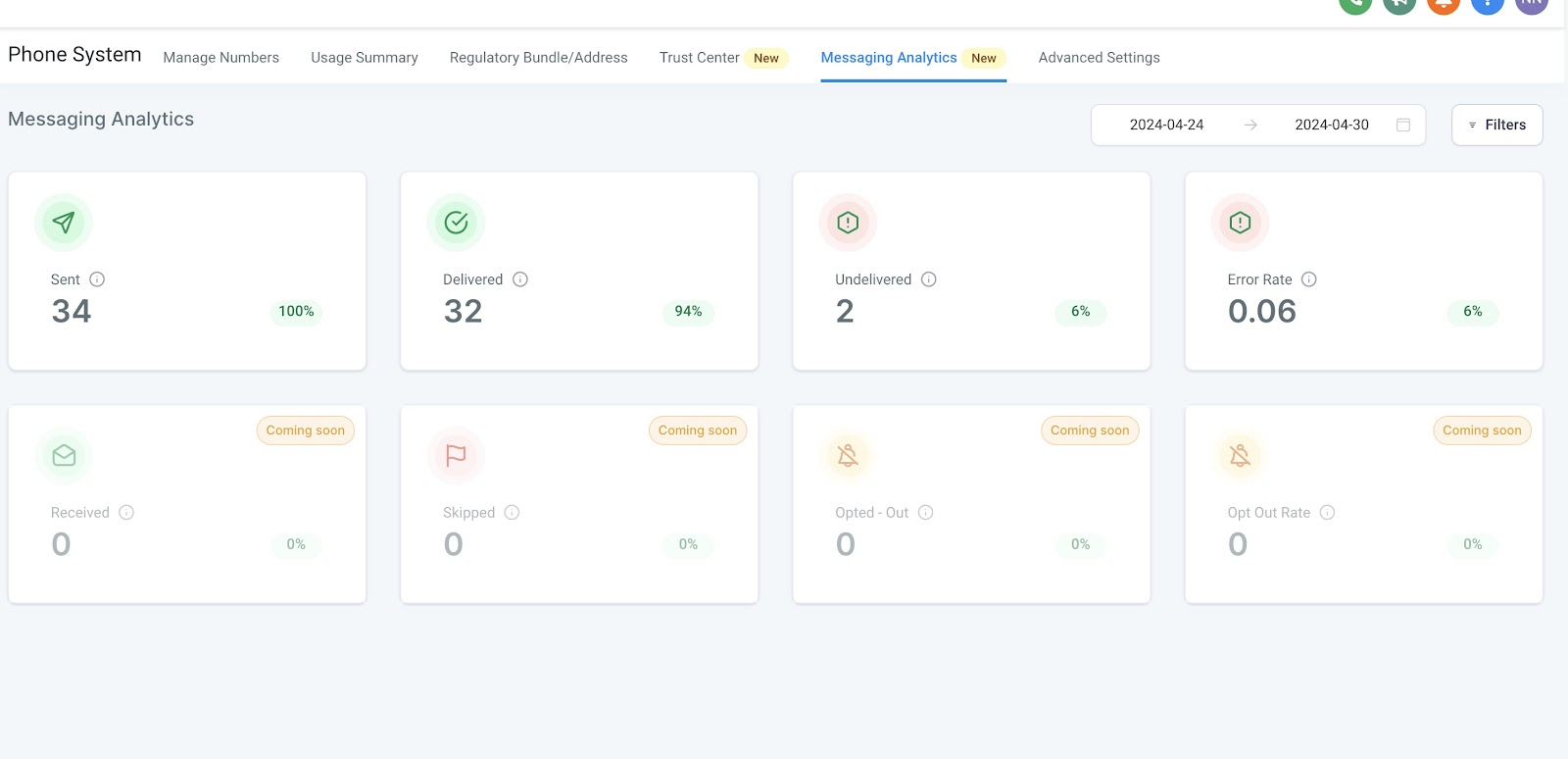Click the orange notification bell in header
The height and width of the screenshot is (759, 1568).
point(1444,3)
